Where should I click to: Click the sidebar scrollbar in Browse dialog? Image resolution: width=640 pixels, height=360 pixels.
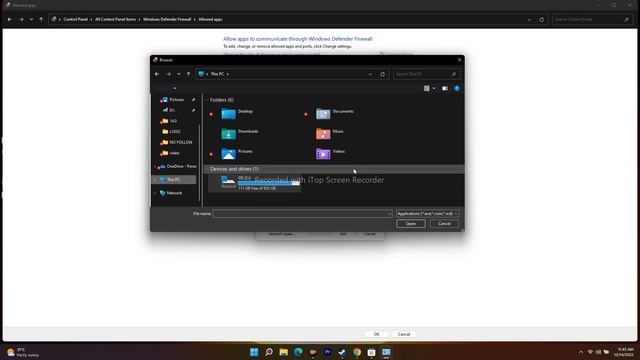point(200,163)
